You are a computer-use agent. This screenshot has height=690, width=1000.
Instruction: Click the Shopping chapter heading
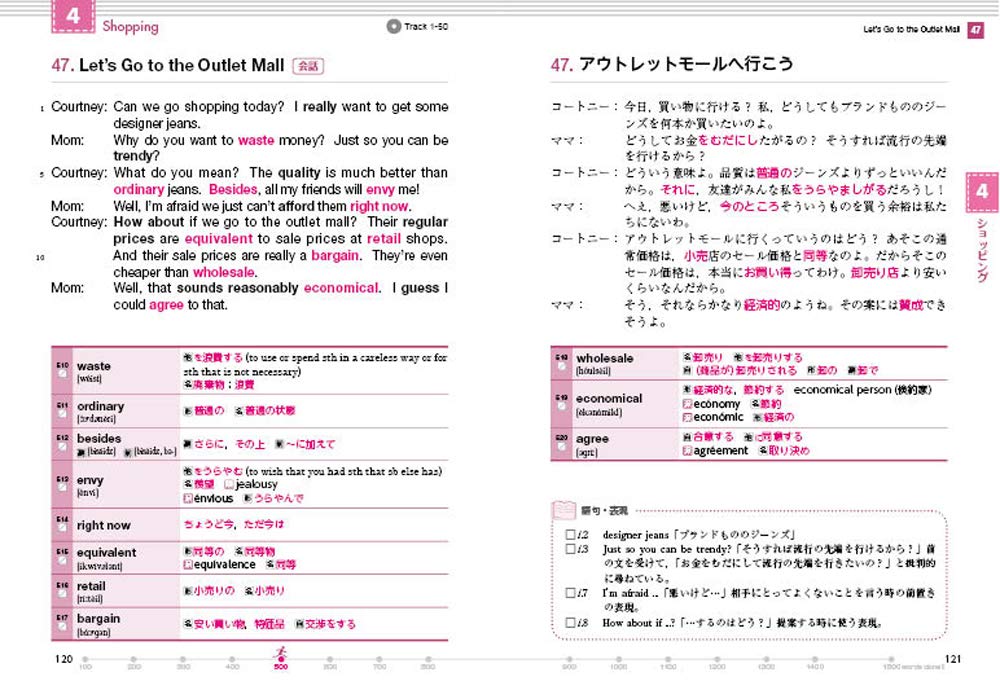tap(130, 26)
